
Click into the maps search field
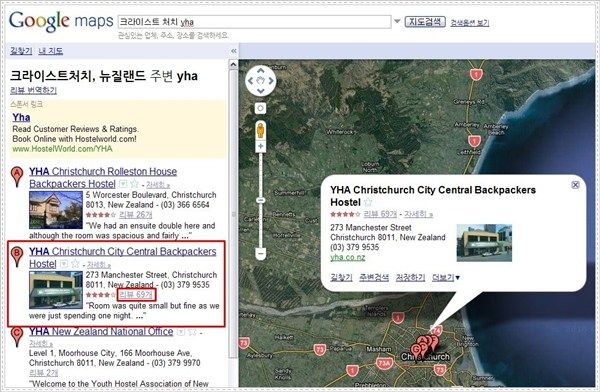click(x=254, y=22)
